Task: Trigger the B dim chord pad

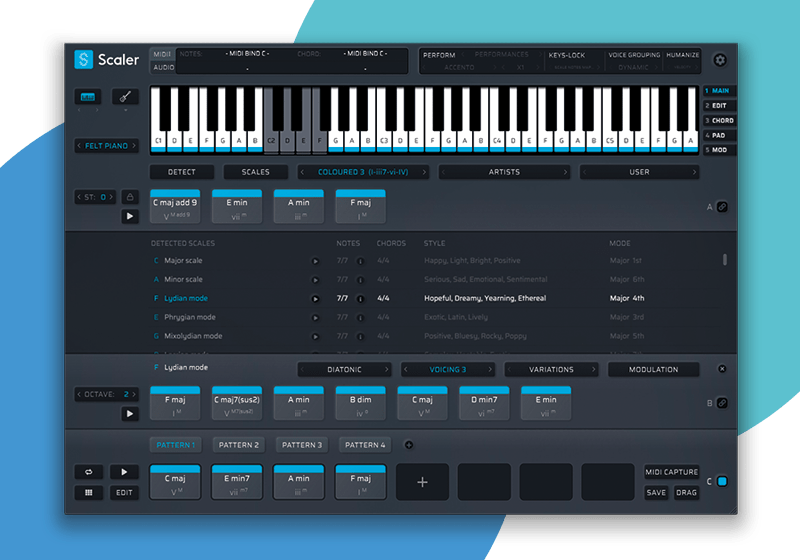Action: (360, 403)
